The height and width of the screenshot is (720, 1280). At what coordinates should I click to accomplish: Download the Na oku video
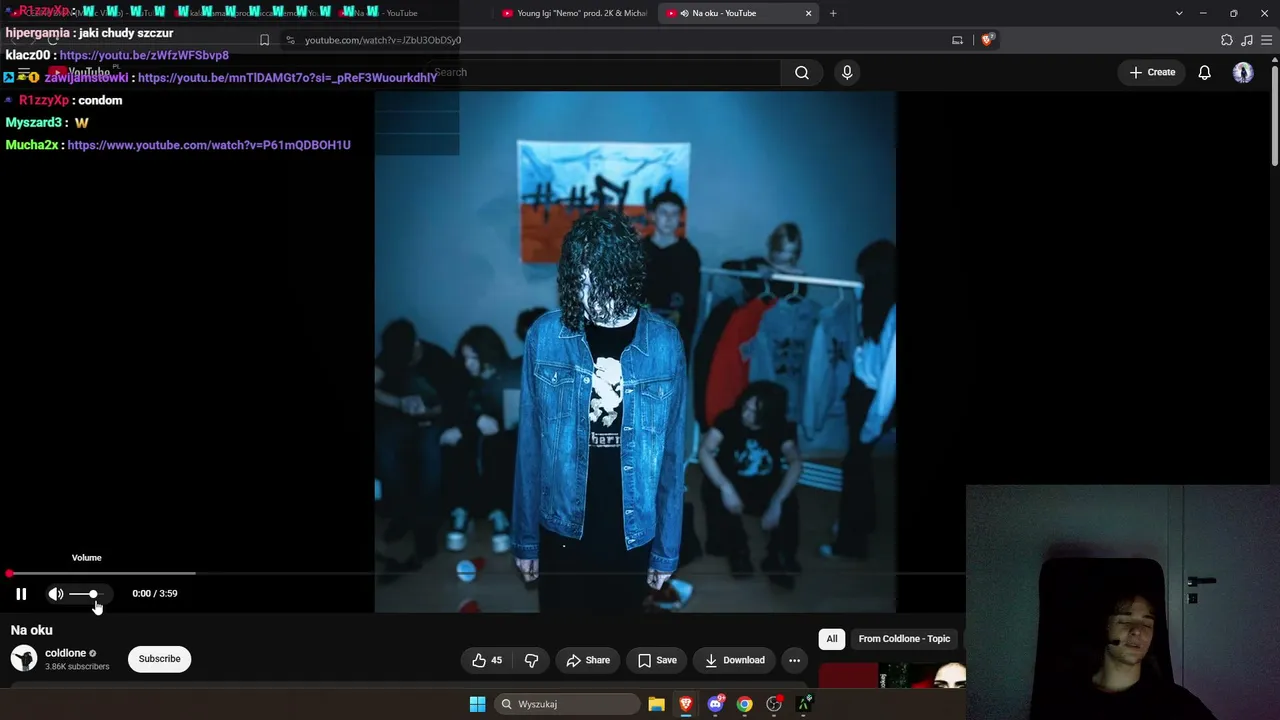(x=735, y=660)
